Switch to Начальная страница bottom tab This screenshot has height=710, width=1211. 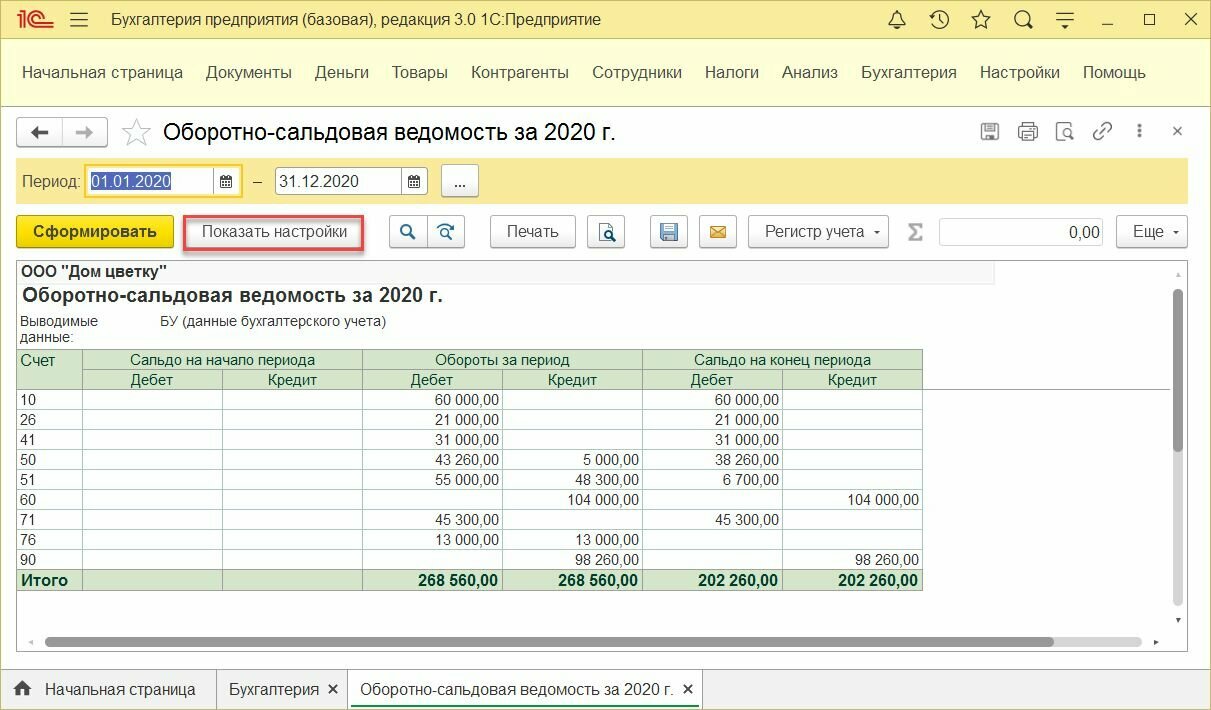(107, 689)
